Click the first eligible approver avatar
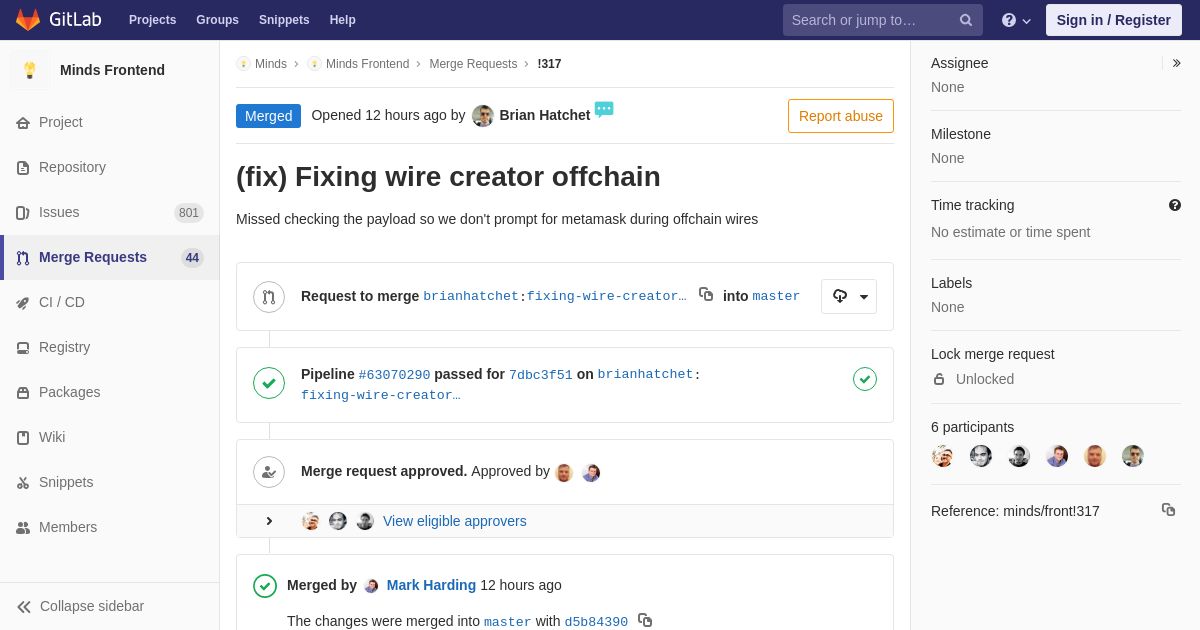Image resolution: width=1200 pixels, height=630 pixels. coord(311,521)
